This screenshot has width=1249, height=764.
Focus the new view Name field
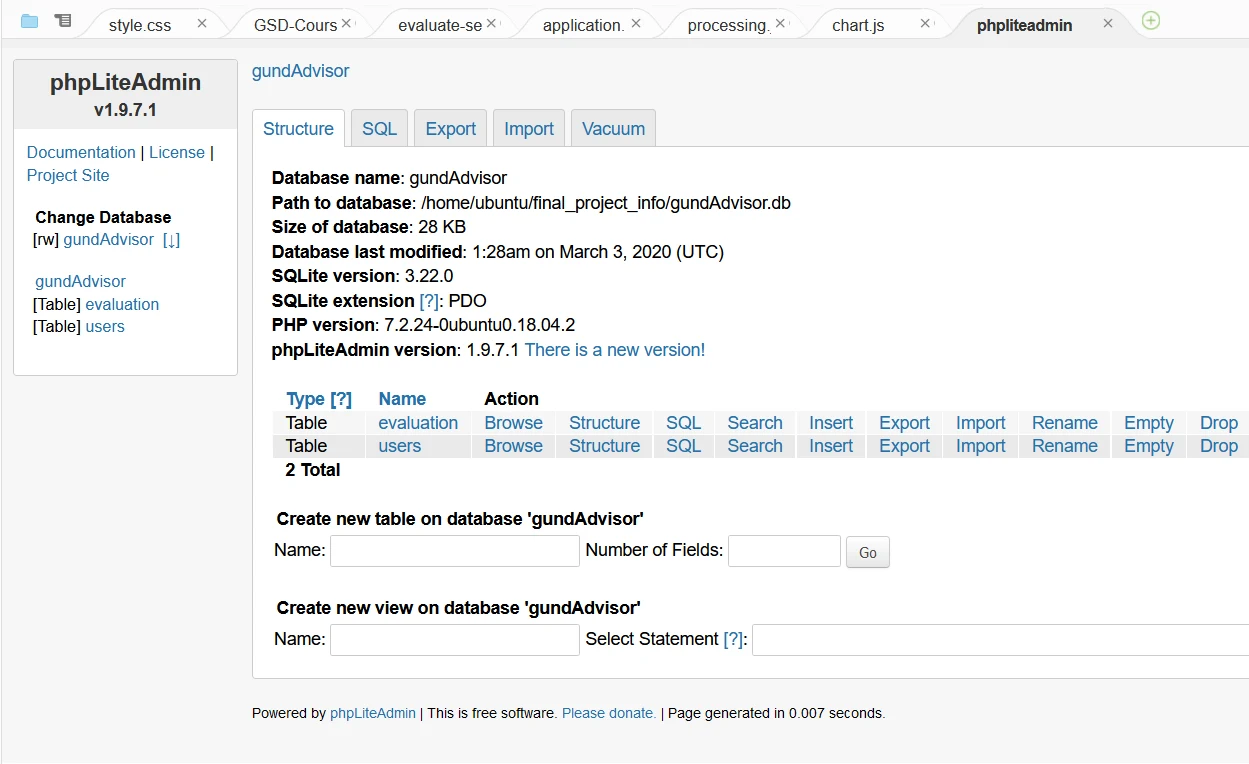[455, 640]
